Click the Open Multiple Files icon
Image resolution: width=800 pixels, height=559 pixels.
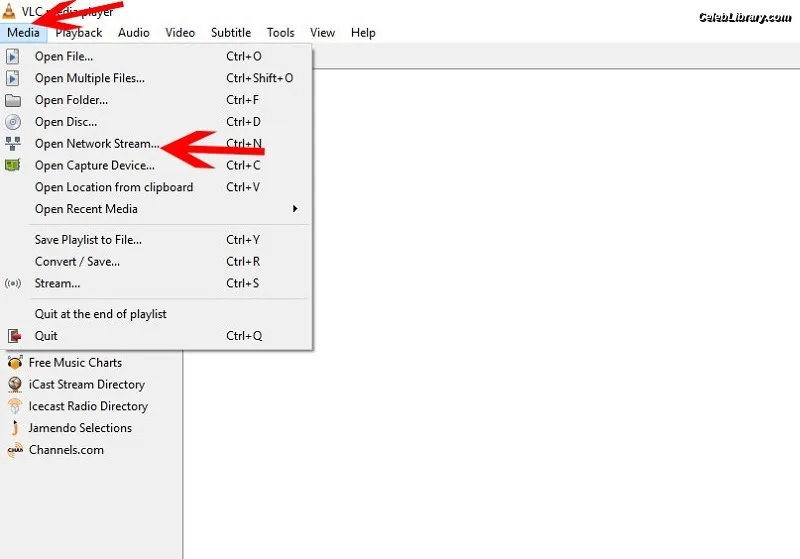tap(13, 78)
